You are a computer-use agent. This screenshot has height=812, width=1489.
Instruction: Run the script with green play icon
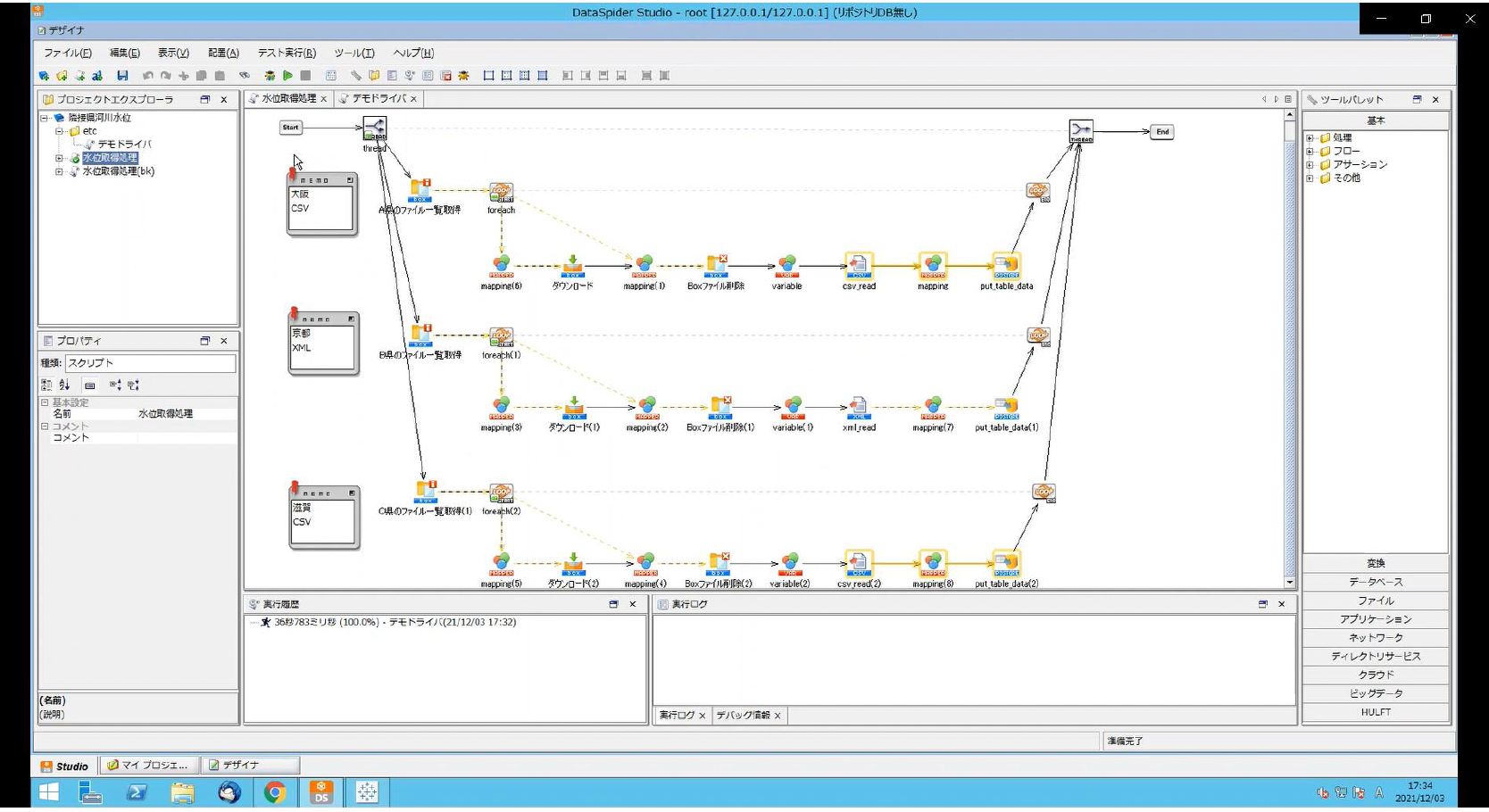[287, 76]
